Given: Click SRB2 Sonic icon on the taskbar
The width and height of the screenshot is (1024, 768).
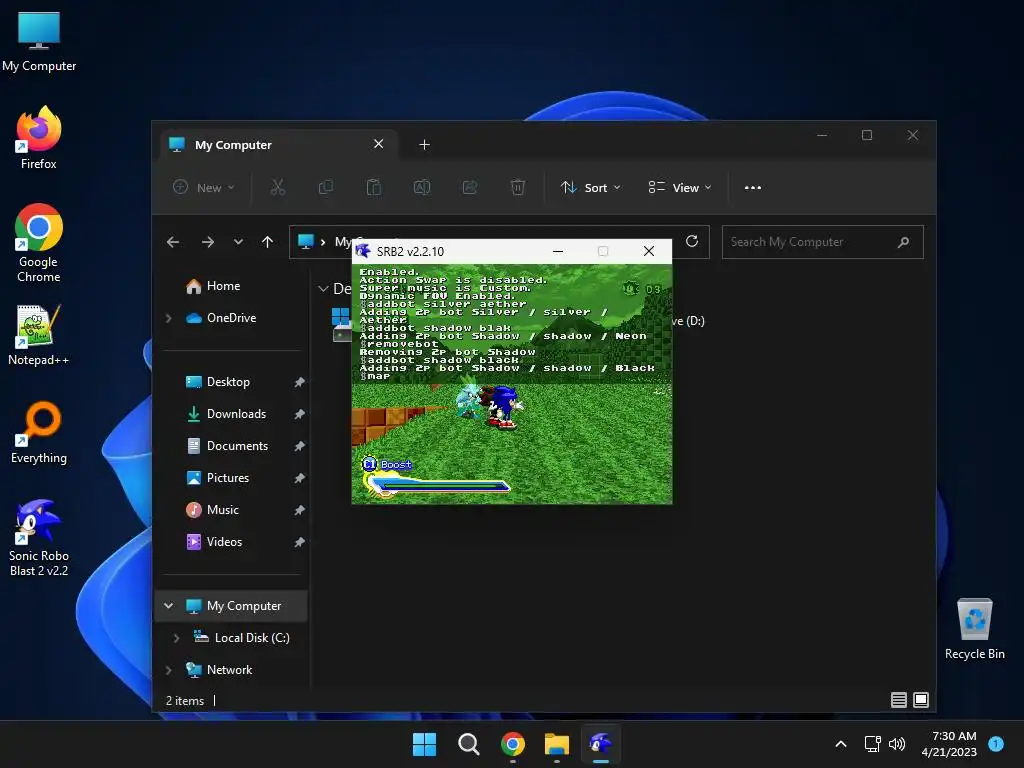Looking at the screenshot, I should pos(601,744).
